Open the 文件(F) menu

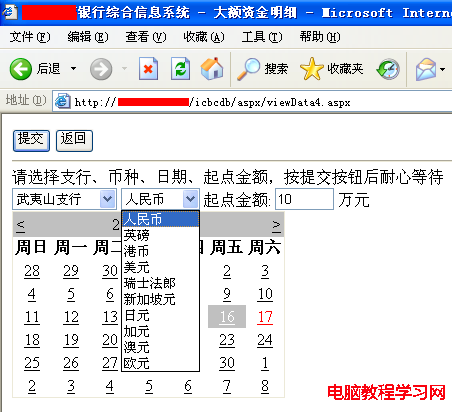[30, 37]
